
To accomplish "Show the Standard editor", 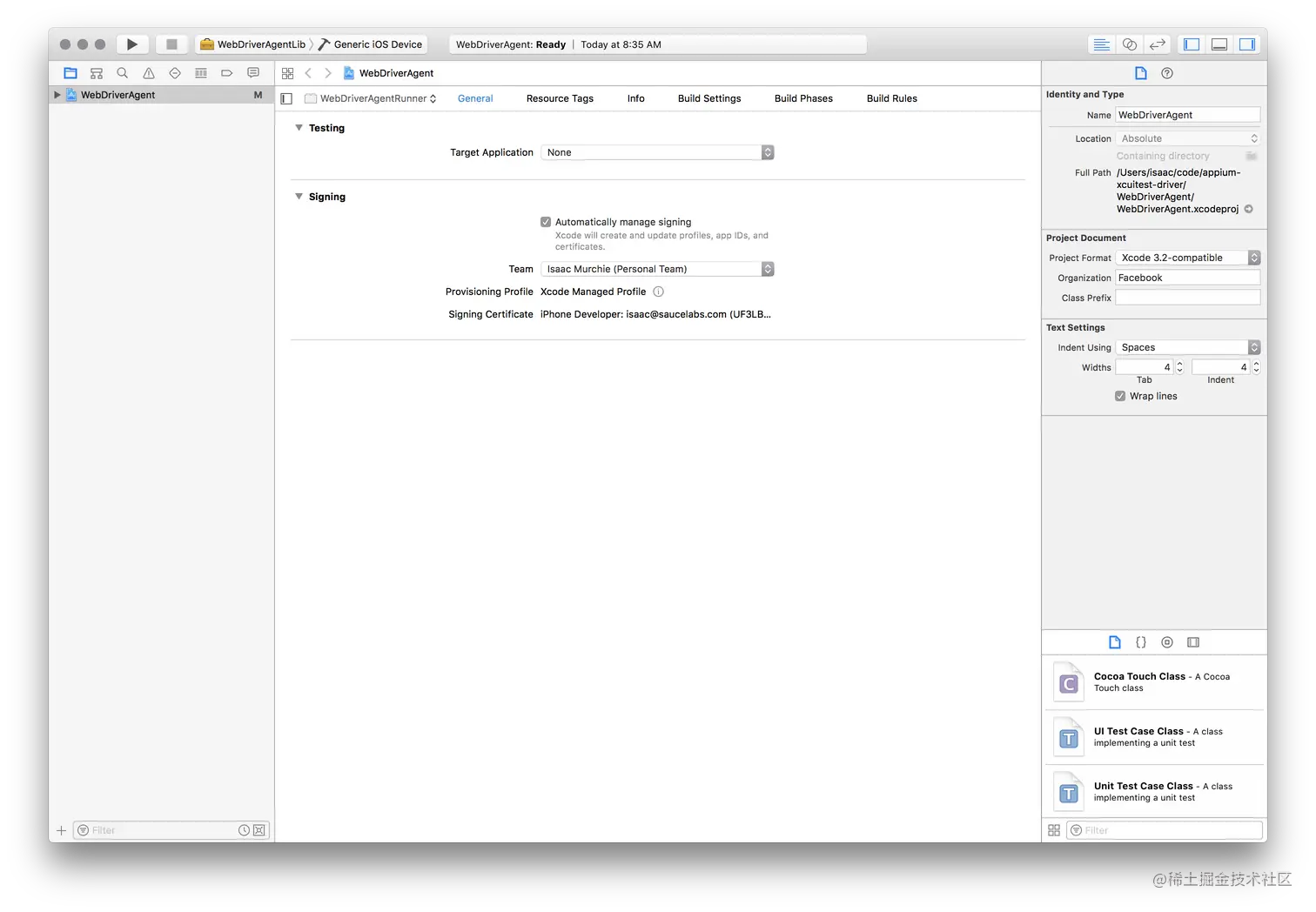I will pyautogui.click(x=1101, y=44).
